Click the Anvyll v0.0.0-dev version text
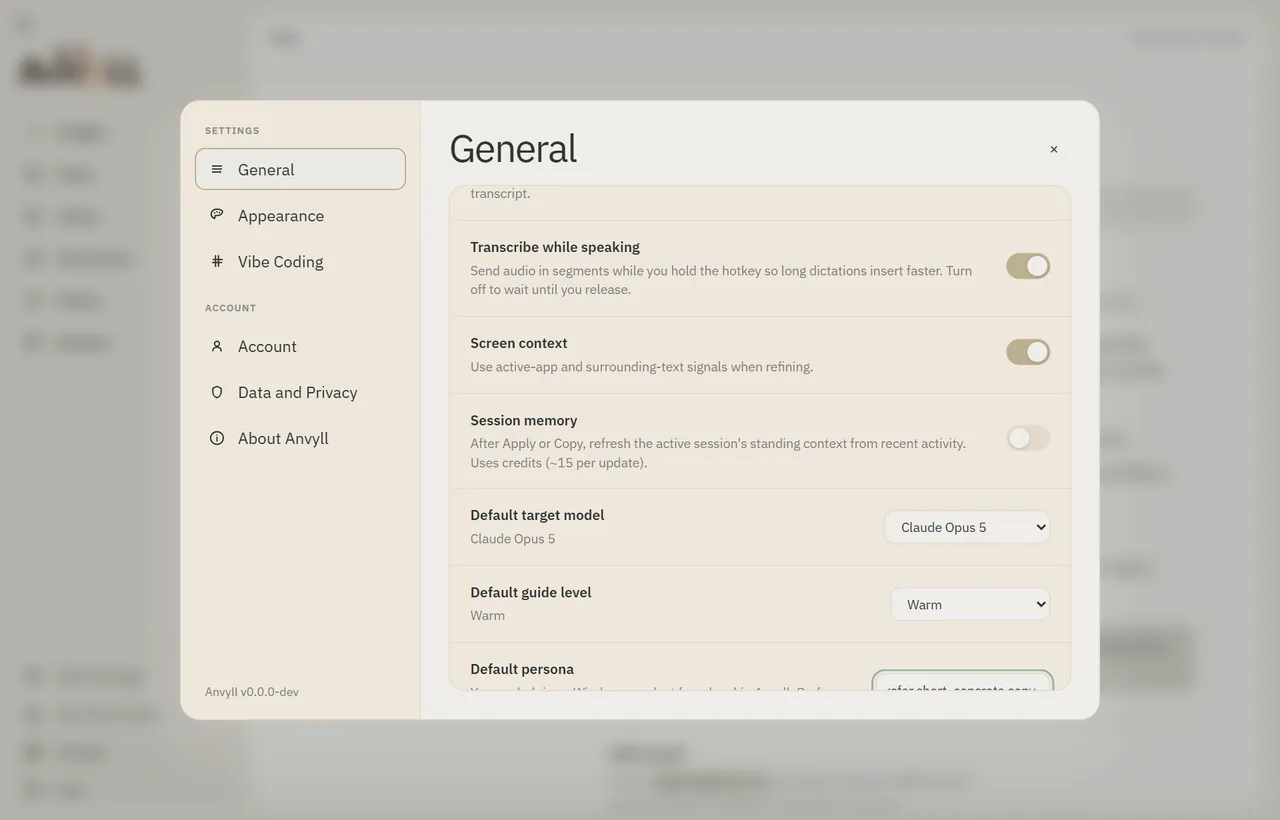This screenshot has height=820, width=1280. [x=252, y=692]
